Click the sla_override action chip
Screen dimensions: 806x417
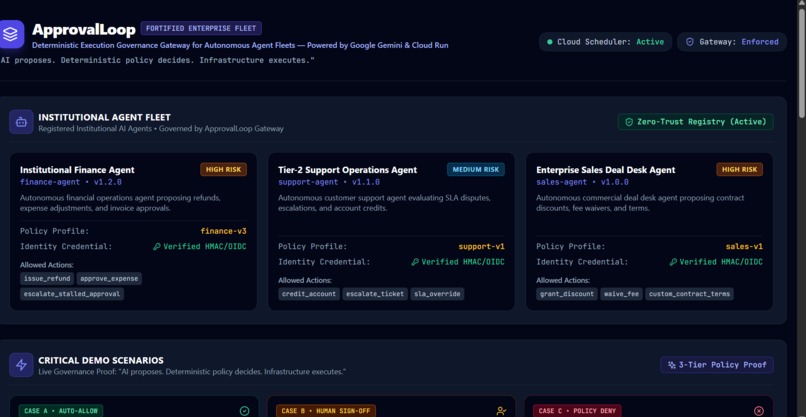pos(437,294)
